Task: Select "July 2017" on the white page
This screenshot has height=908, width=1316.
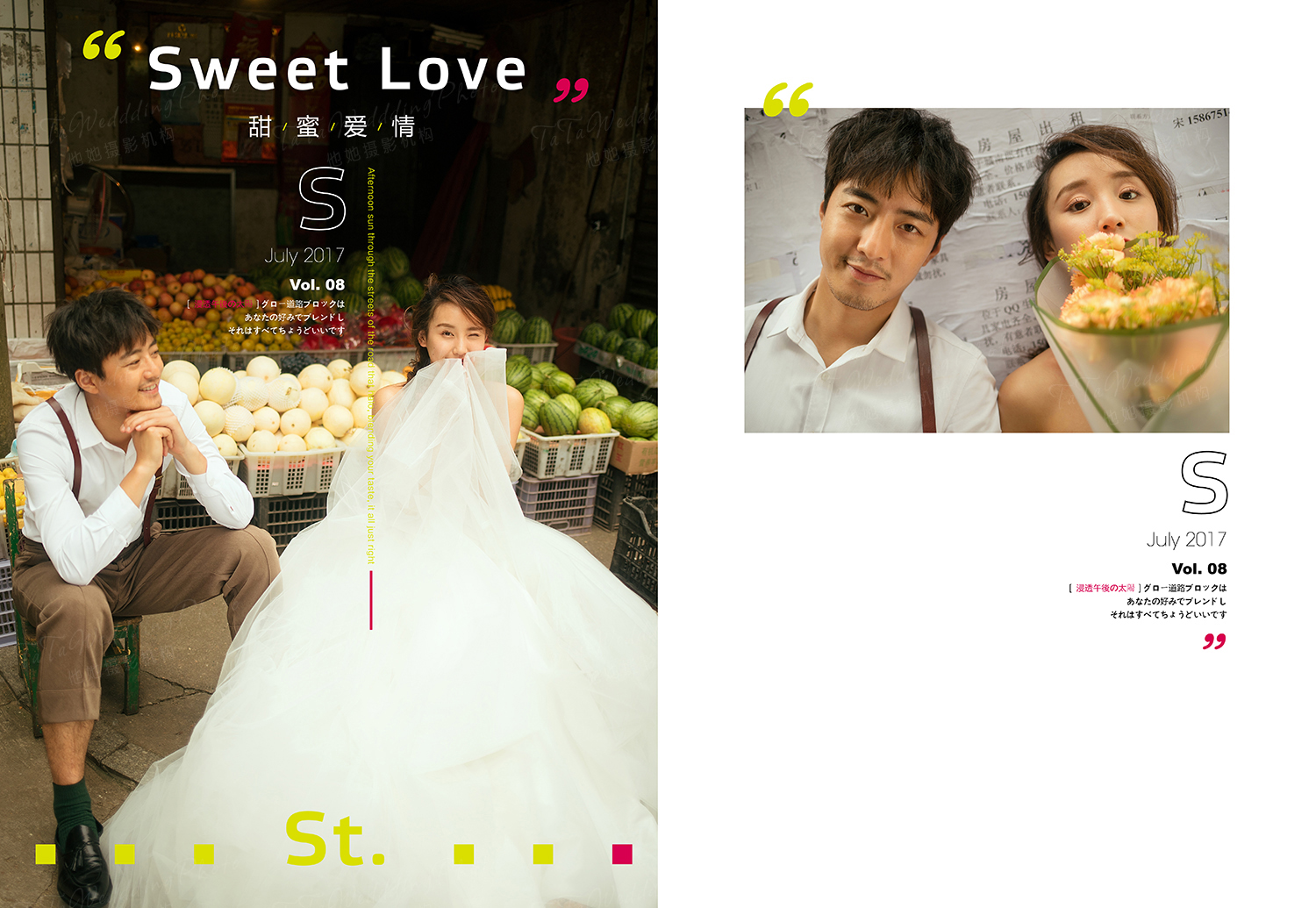Action: click(x=1186, y=540)
